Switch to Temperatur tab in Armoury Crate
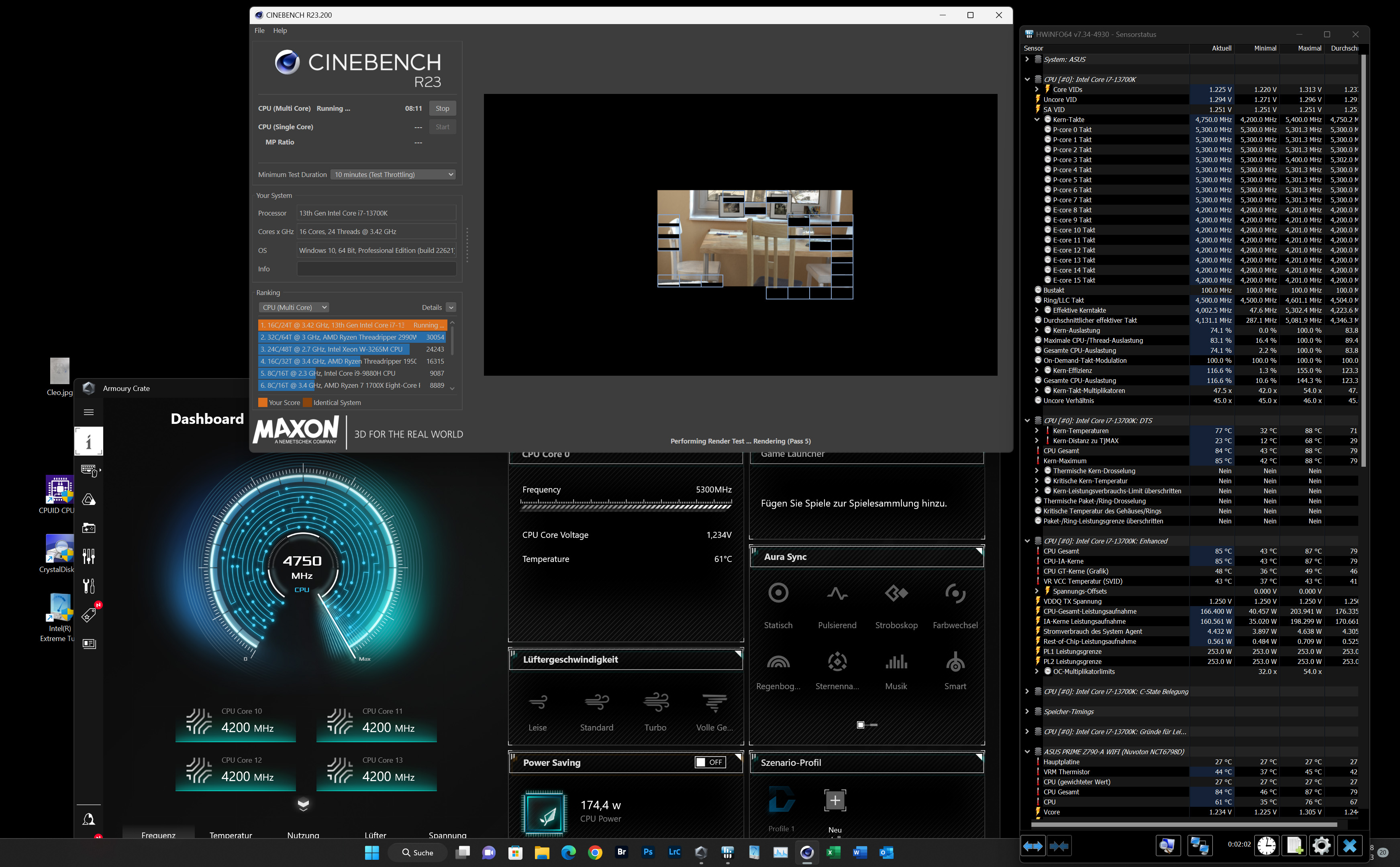Image resolution: width=1400 pixels, height=867 pixels. click(x=231, y=835)
